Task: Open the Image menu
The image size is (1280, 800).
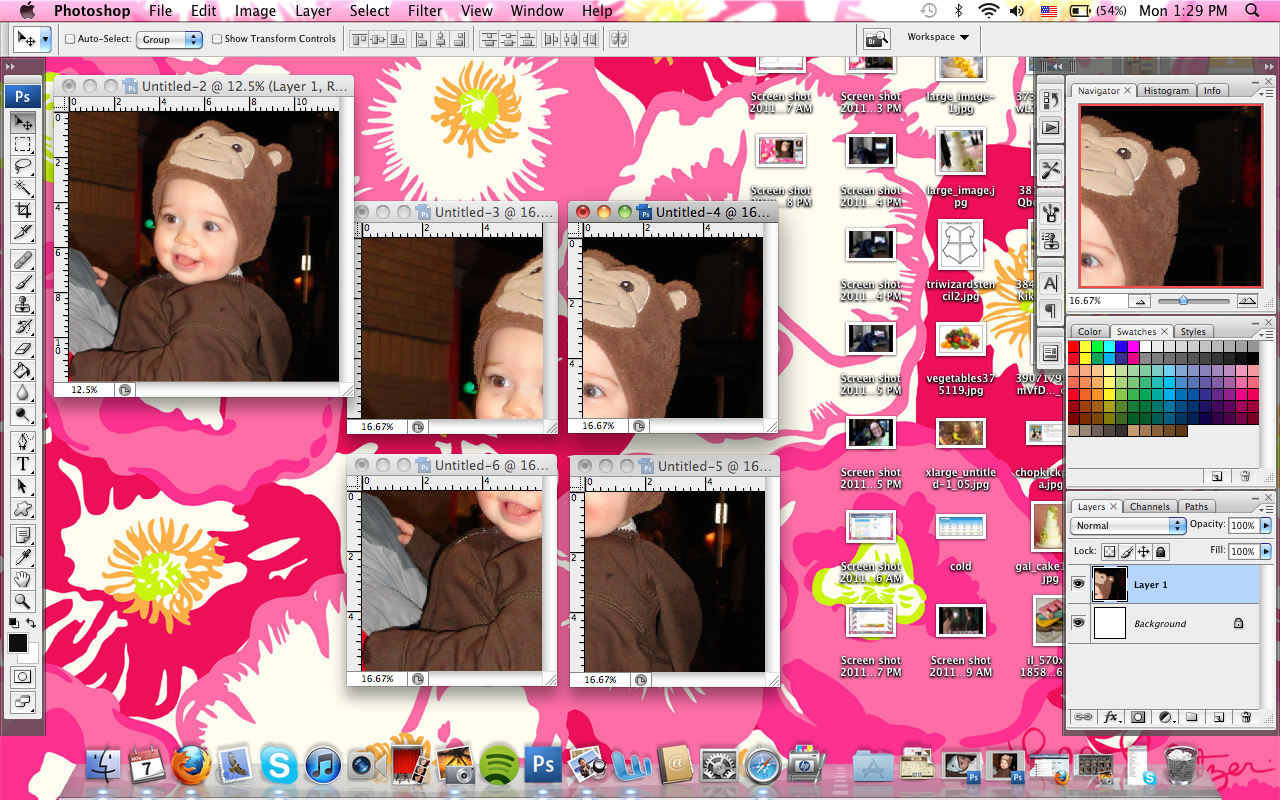Action: [x=255, y=11]
